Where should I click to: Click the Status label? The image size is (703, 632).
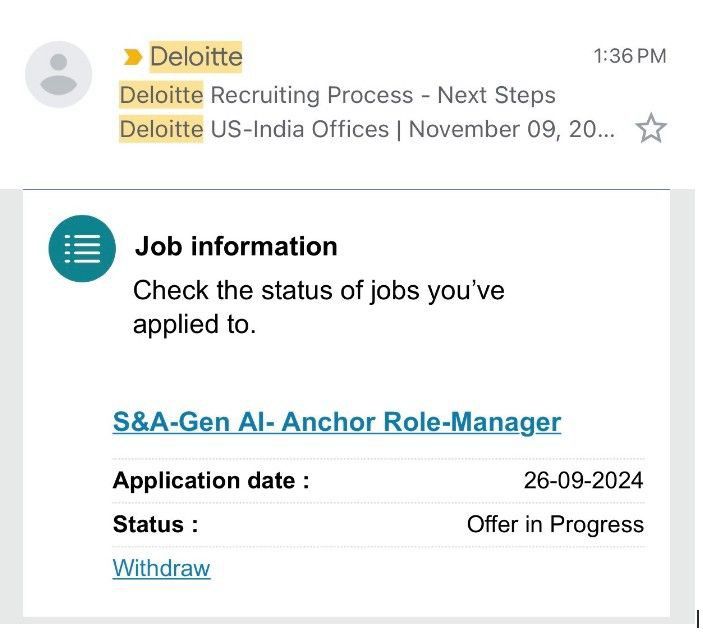155,524
